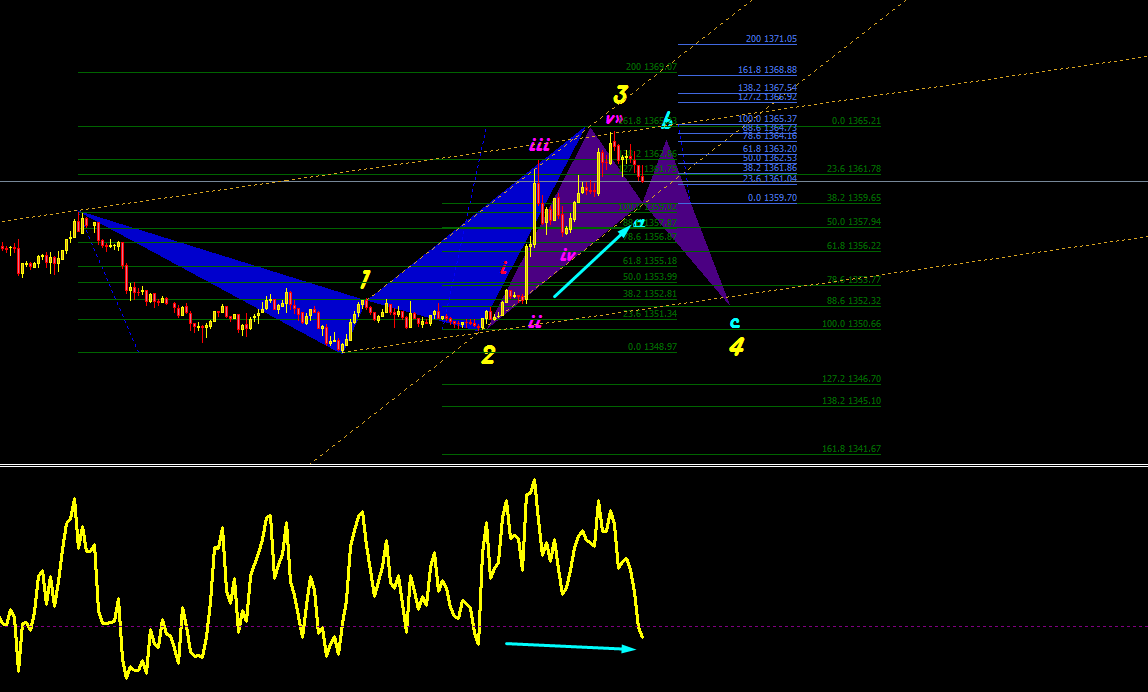
Task: Select the 161.8 1341.67 Fibonacci level
Action: click(851, 448)
